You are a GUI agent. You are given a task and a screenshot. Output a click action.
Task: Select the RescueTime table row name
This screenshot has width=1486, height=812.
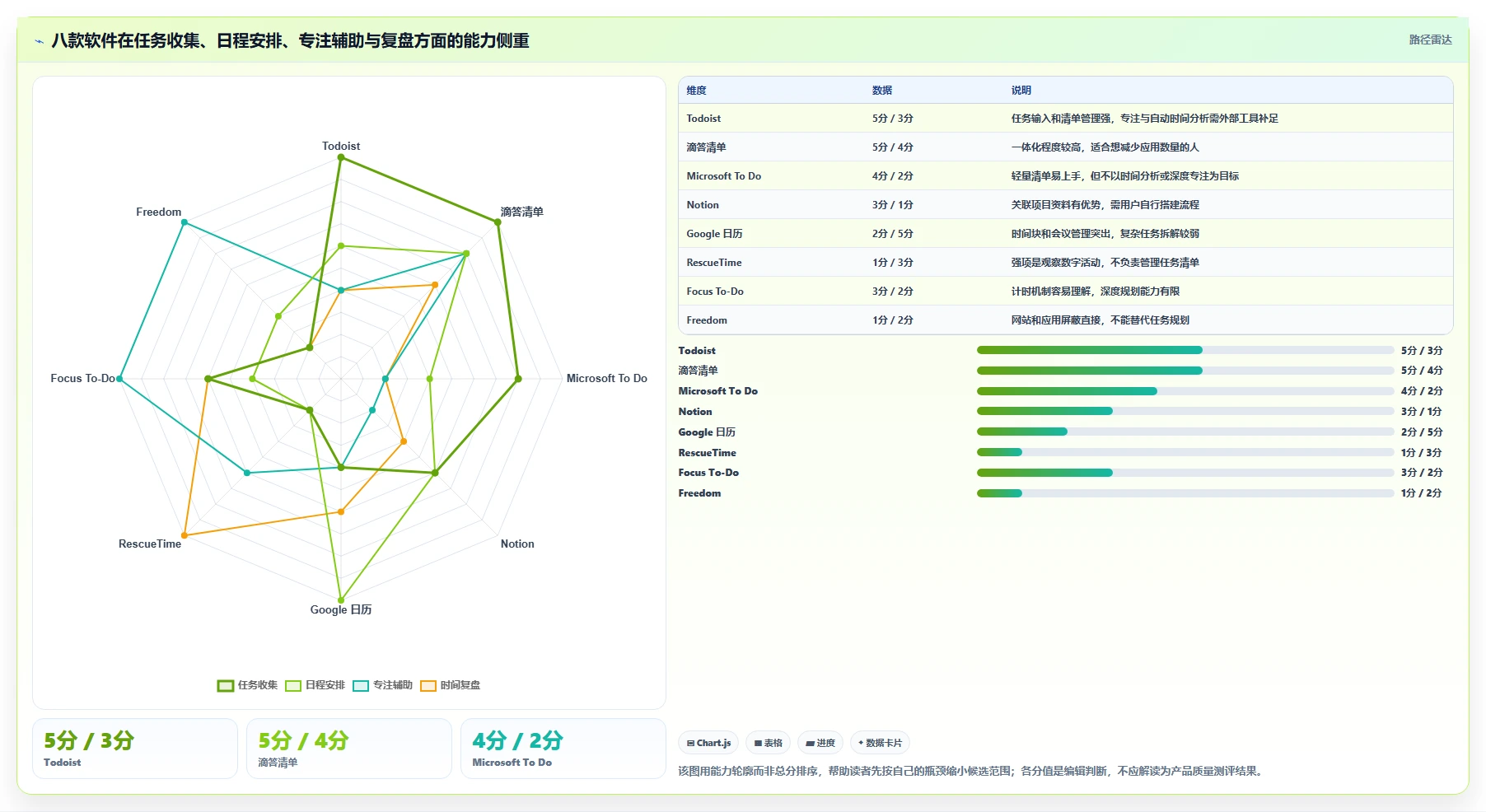714,263
